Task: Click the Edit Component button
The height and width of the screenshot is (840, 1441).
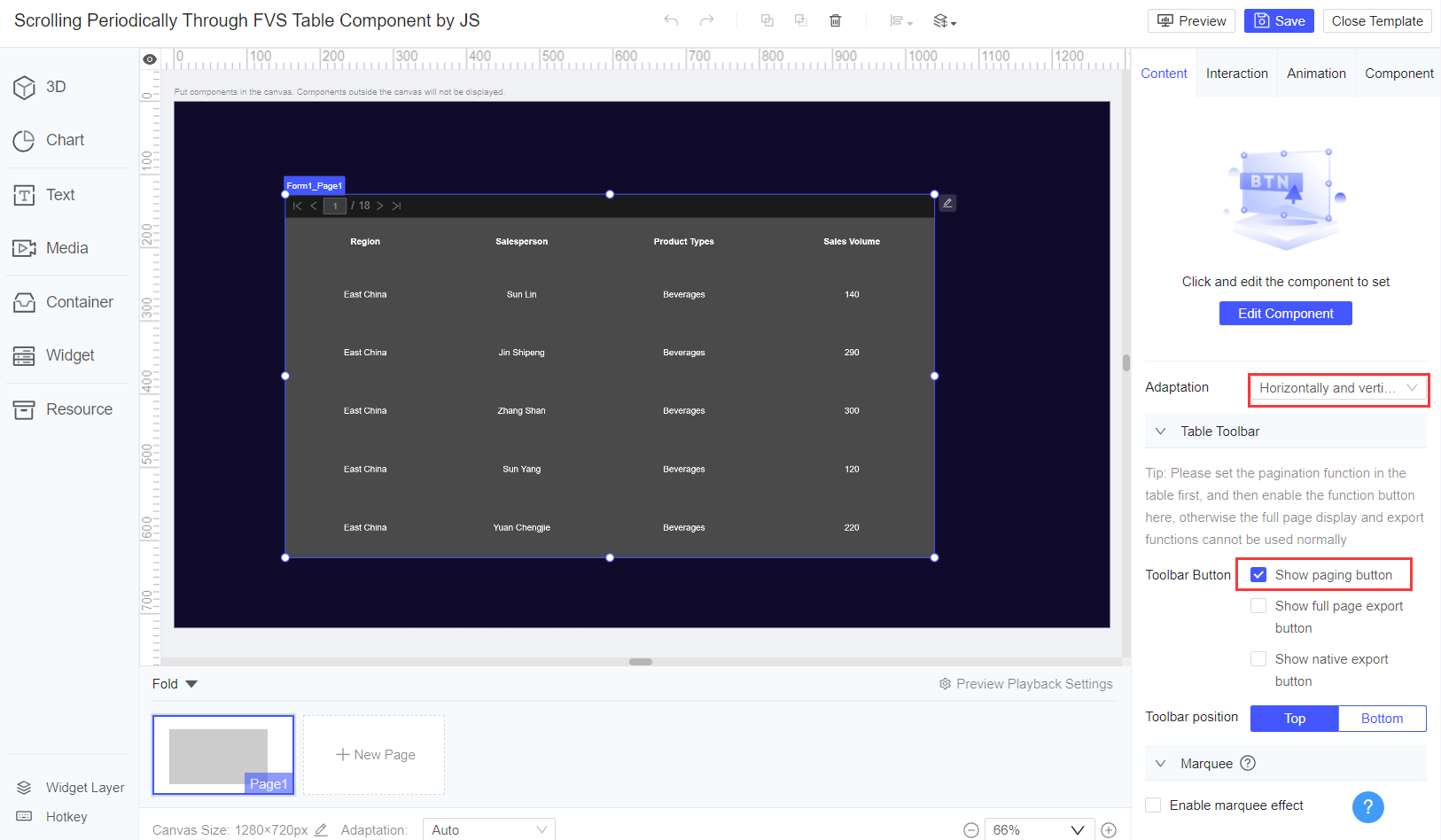Action: click(1286, 314)
